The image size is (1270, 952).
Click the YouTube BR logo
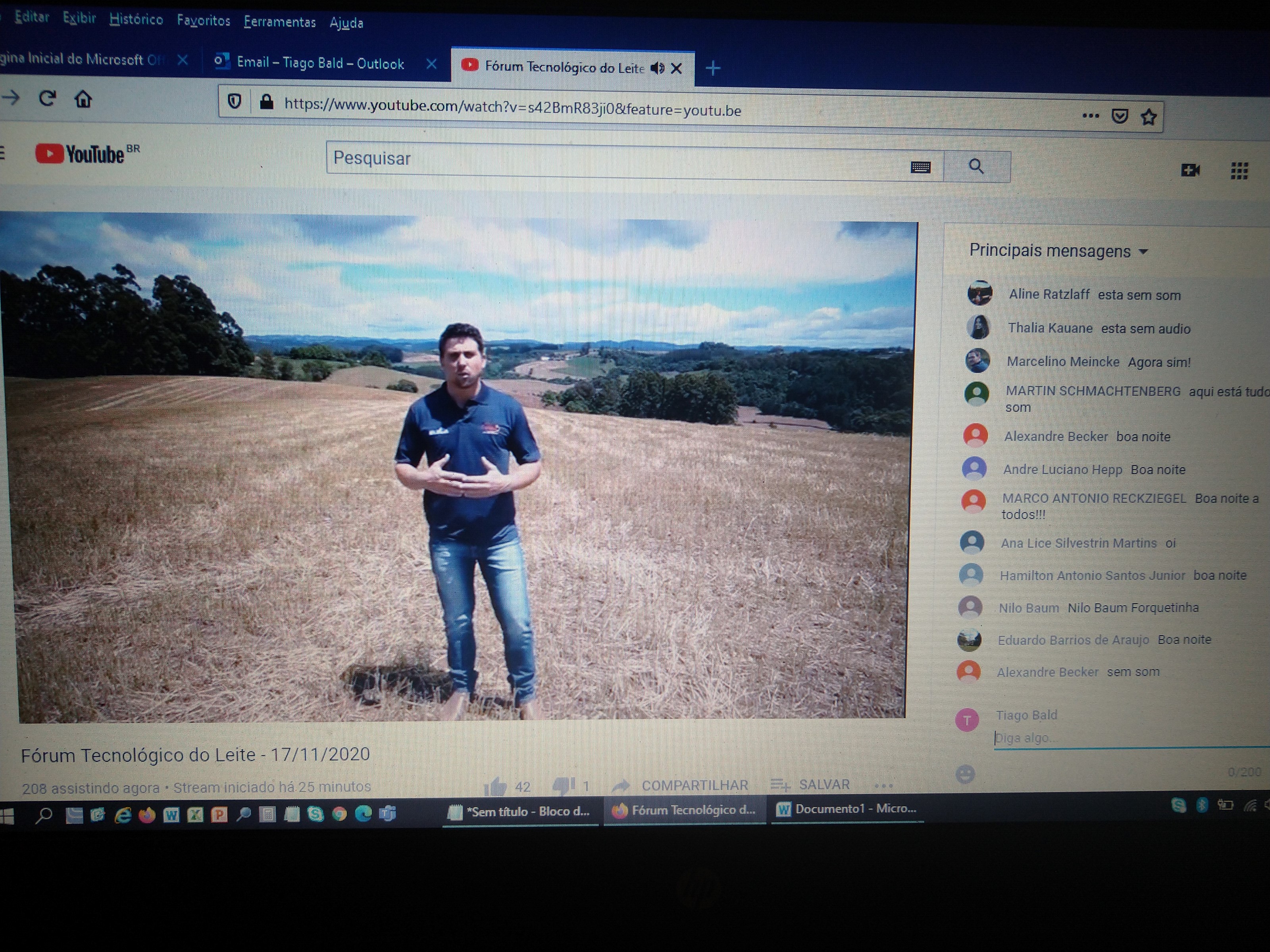coord(87,154)
